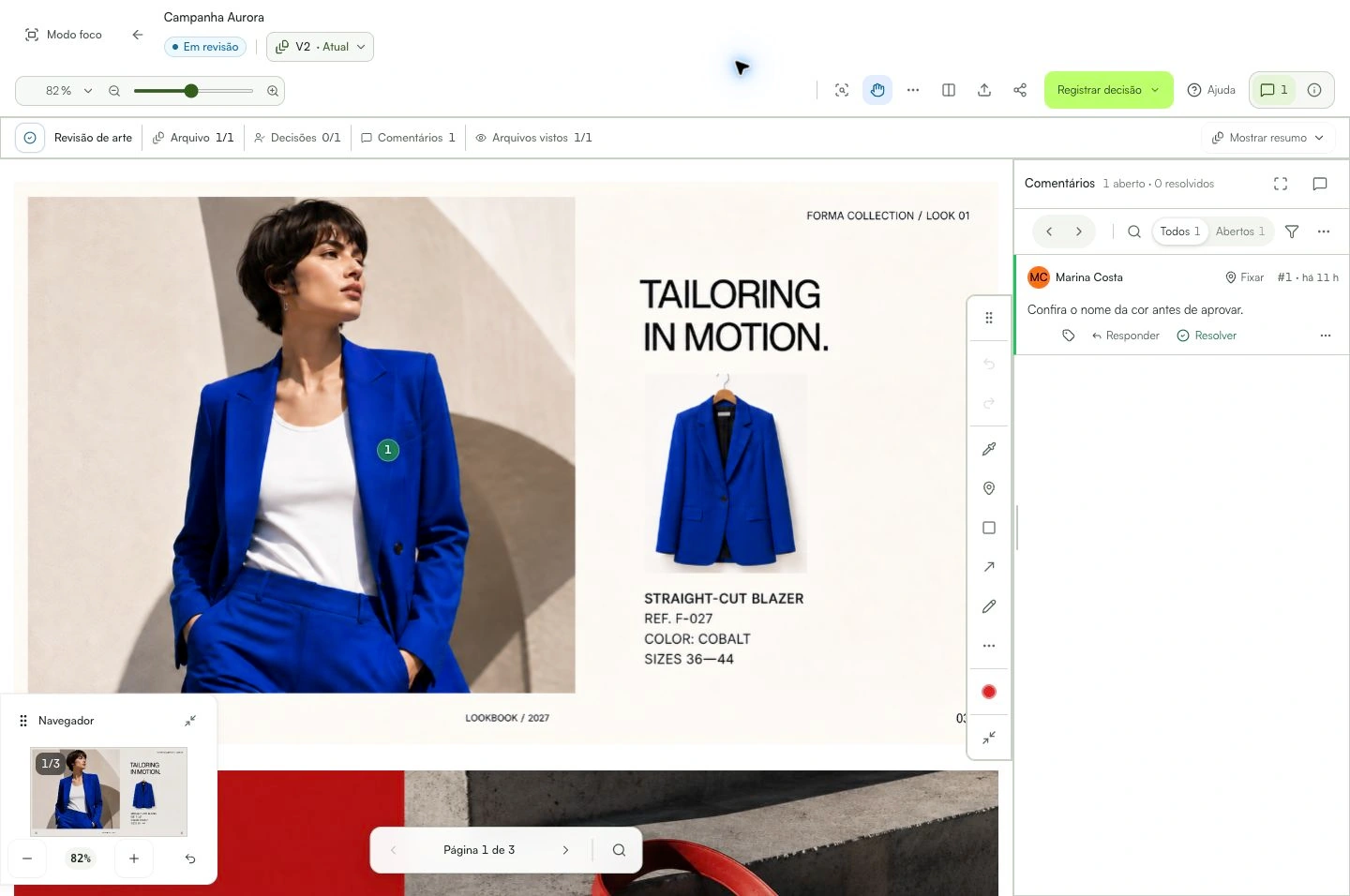Activate the hand pan tool
Image resolution: width=1350 pixels, height=896 pixels.
click(877, 90)
